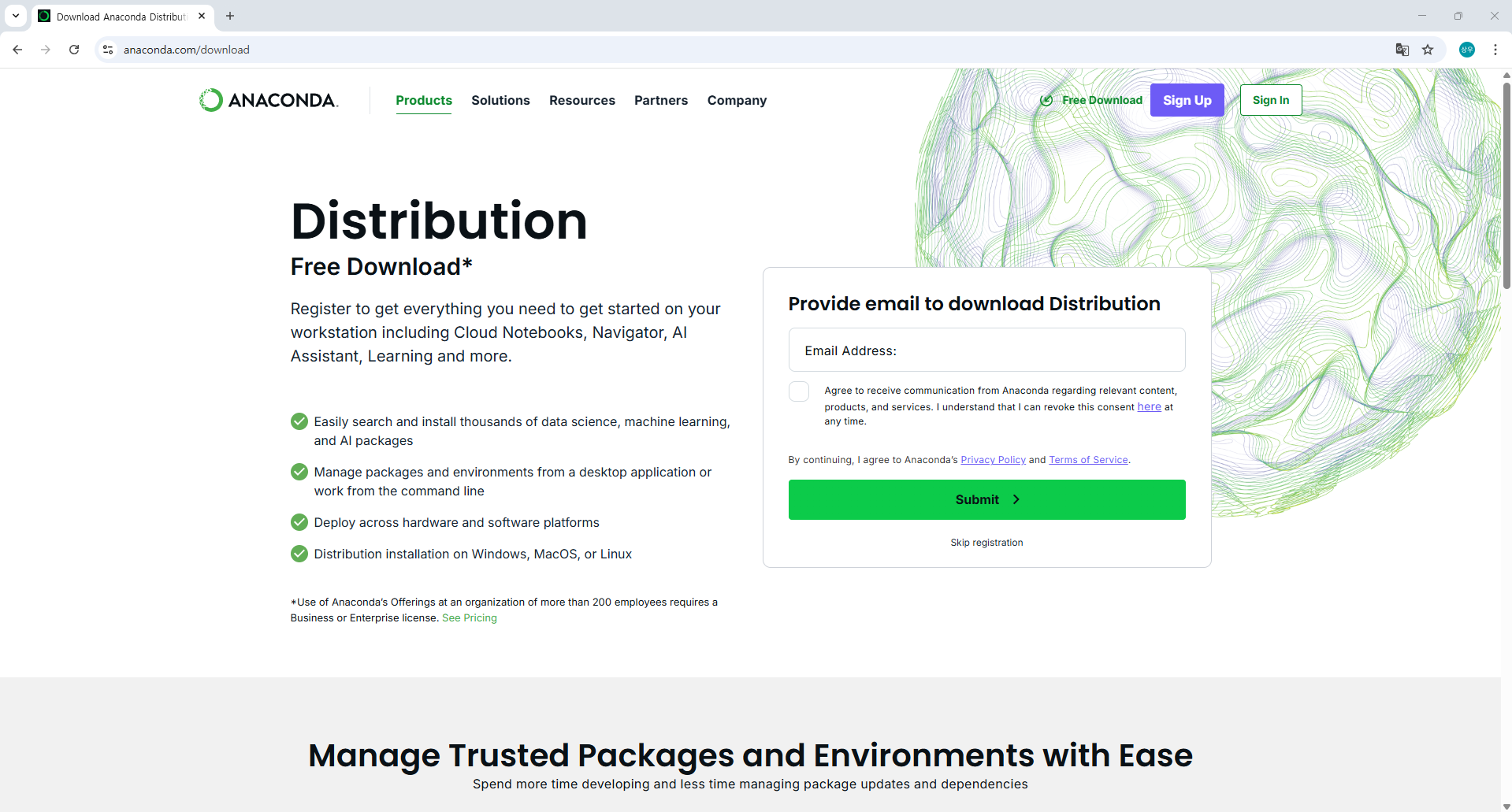Click the checkmark beside 'Manage packages and environments'

click(299, 472)
